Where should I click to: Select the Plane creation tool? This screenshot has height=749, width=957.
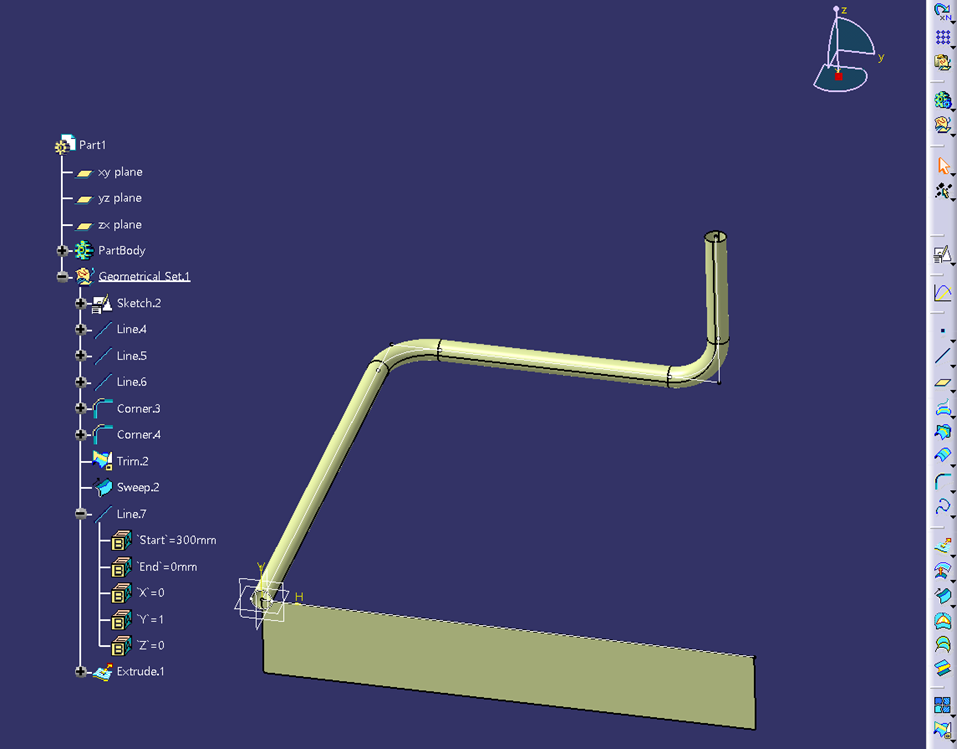[x=942, y=382]
